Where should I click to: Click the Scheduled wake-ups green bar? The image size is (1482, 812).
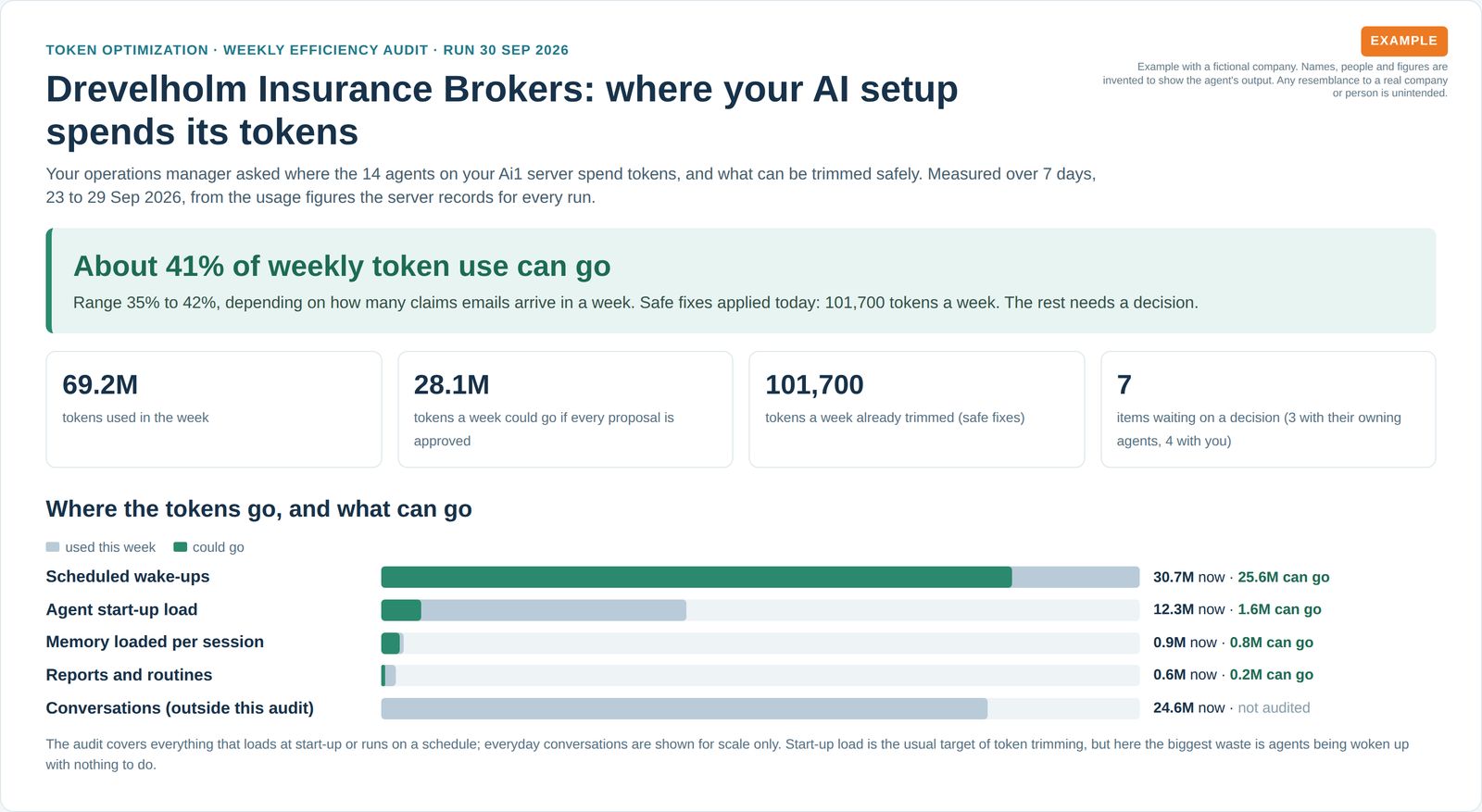[x=697, y=577]
